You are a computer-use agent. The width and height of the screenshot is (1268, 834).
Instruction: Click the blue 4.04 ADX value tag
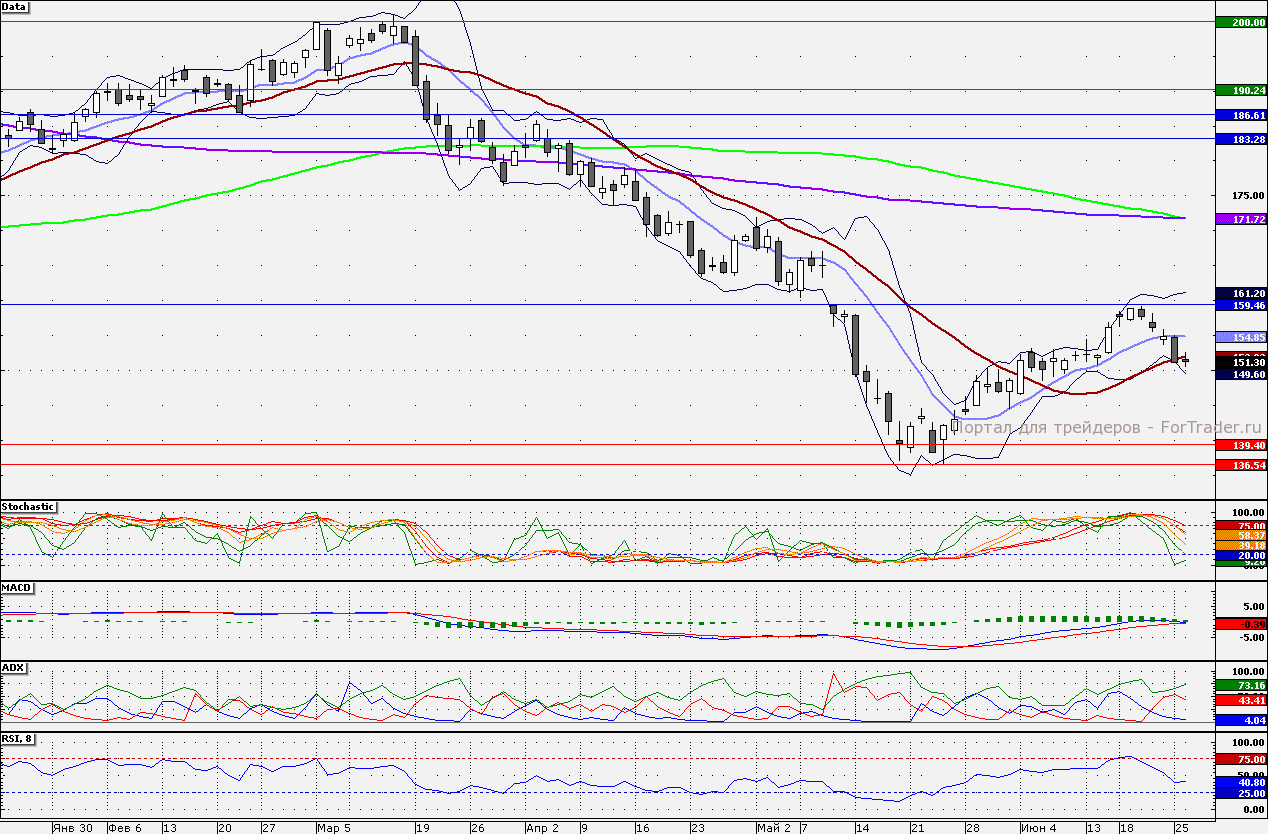[1240, 719]
